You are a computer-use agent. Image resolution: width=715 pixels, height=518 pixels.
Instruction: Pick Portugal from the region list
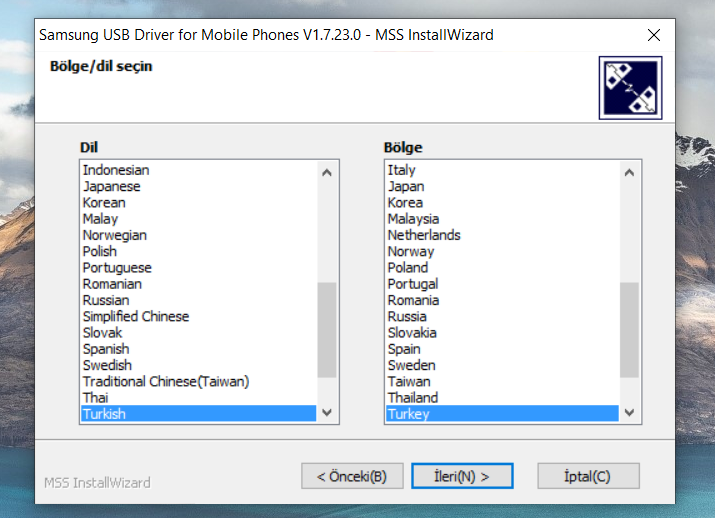pos(503,284)
